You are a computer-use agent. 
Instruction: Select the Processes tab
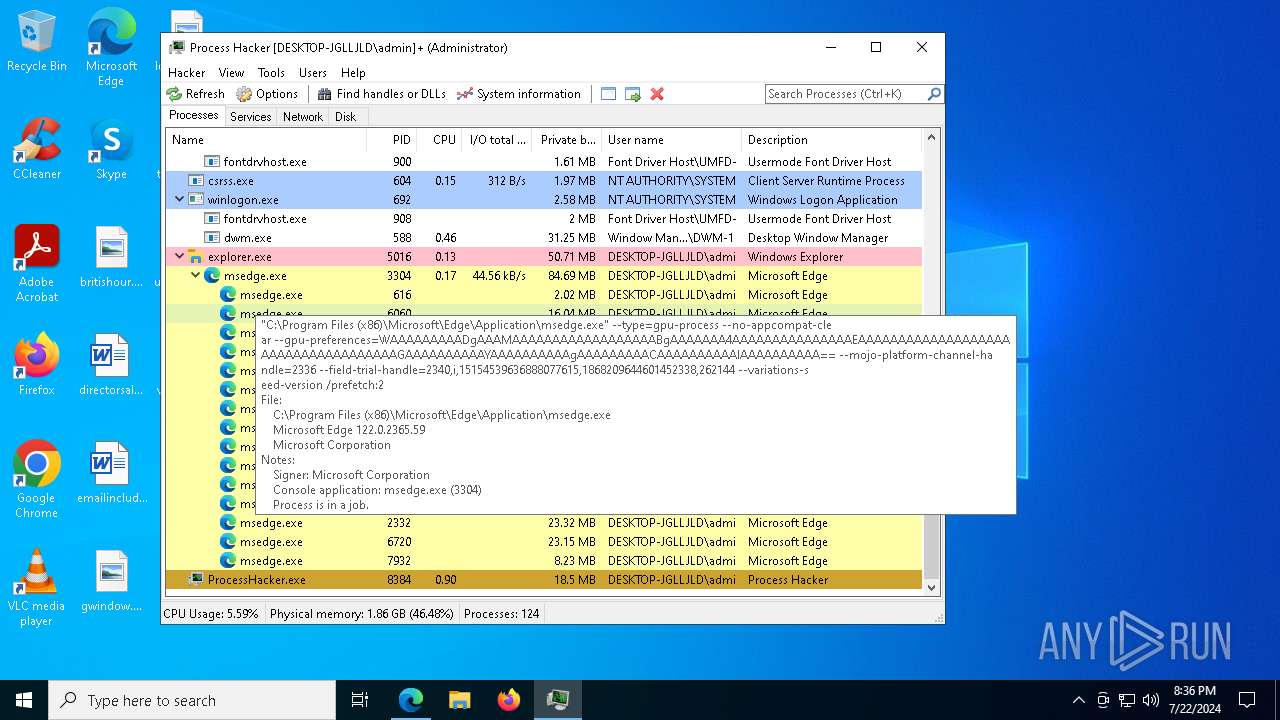point(194,116)
